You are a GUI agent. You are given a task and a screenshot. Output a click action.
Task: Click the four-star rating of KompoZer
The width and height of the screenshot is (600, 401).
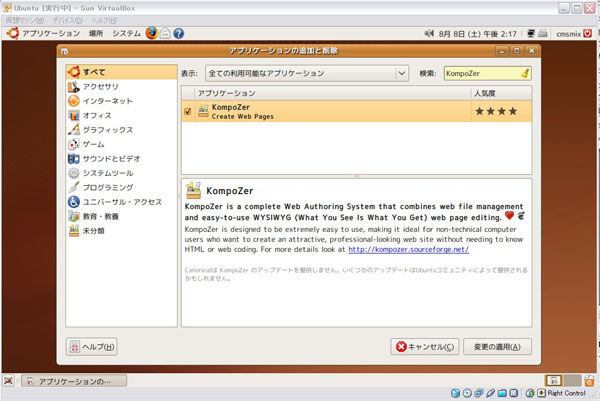tap(496, 111)
